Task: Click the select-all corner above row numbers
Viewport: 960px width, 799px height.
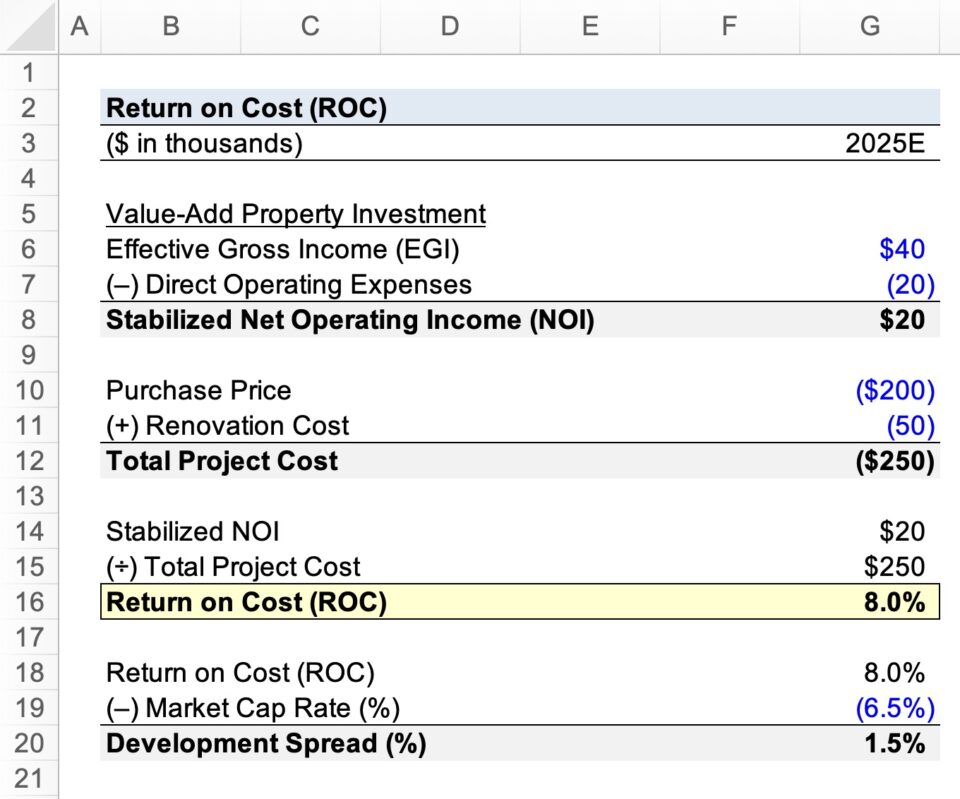Action: (x=29, y=27)
